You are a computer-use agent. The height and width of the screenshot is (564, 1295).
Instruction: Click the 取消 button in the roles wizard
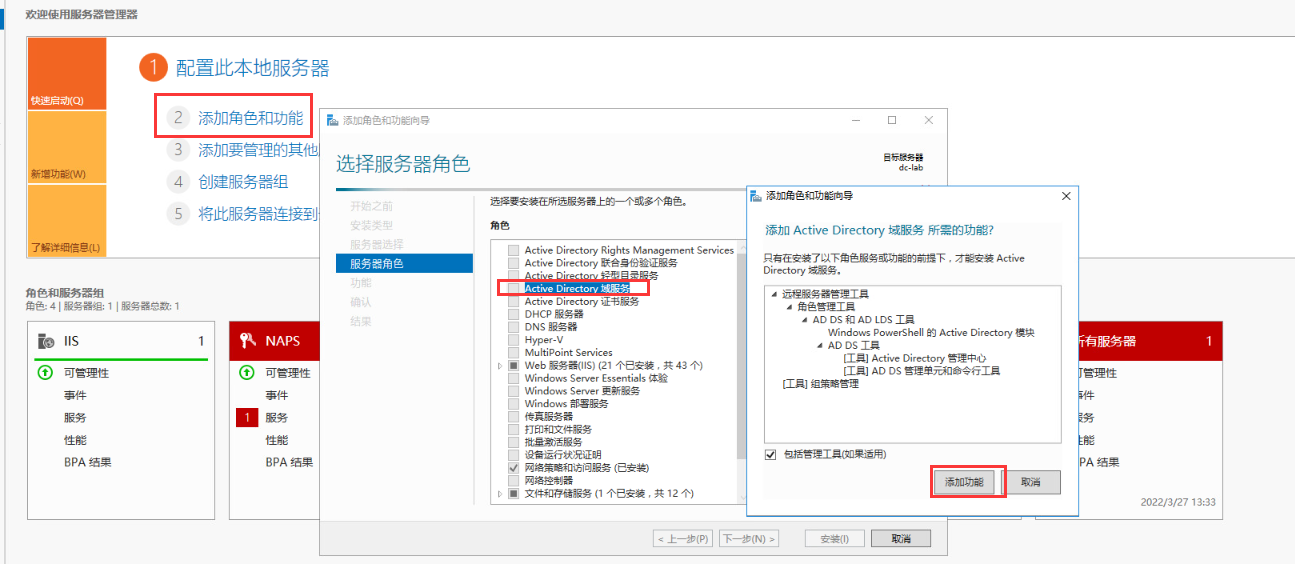900,539
